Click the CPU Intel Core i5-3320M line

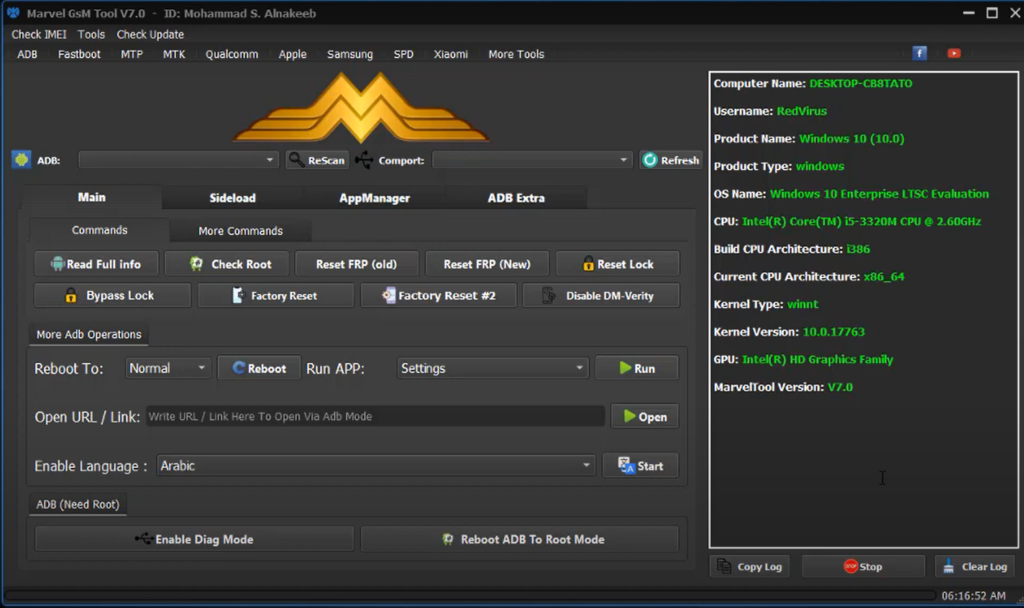[847, 221]
